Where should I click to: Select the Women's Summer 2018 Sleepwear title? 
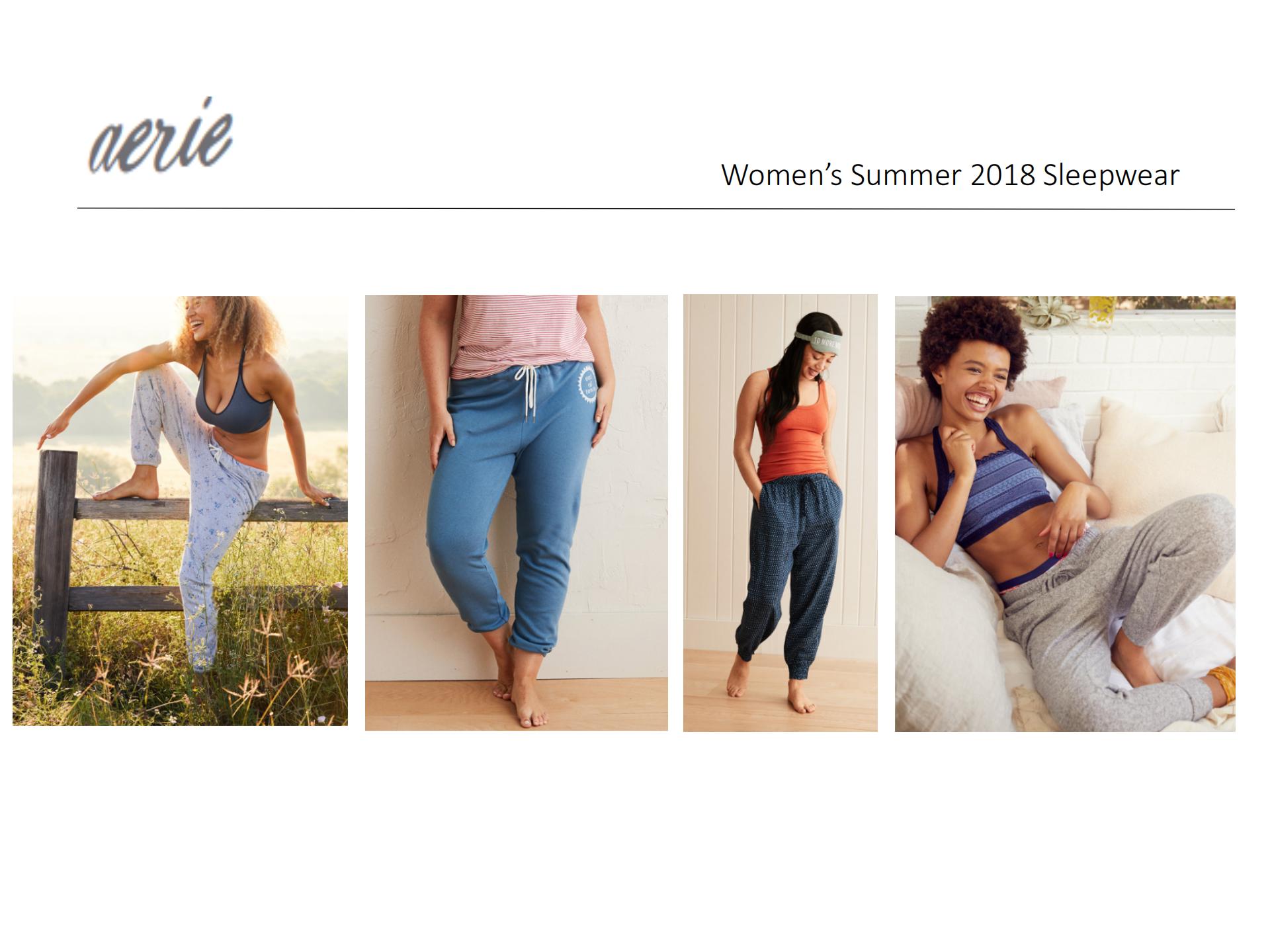coord(950,175)
